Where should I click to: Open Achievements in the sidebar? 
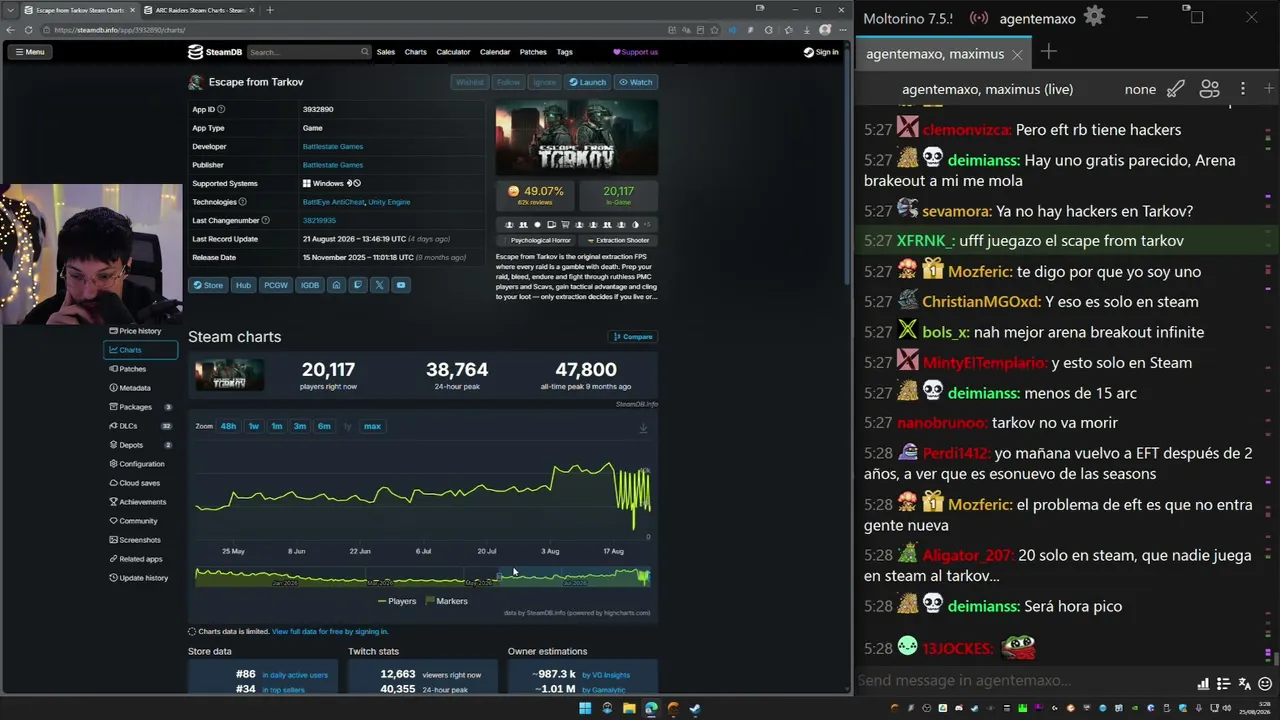click(140, 502)
